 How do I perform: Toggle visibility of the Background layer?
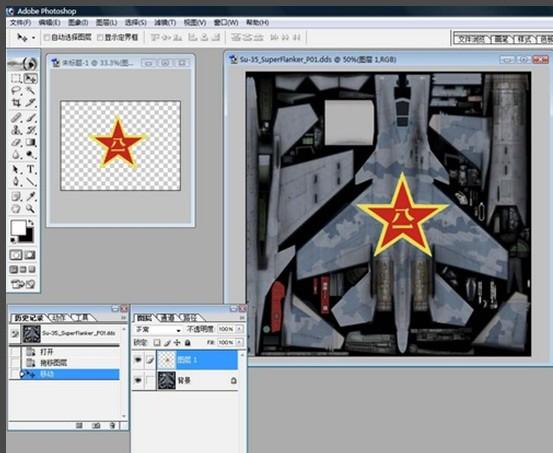pos(138,380)
